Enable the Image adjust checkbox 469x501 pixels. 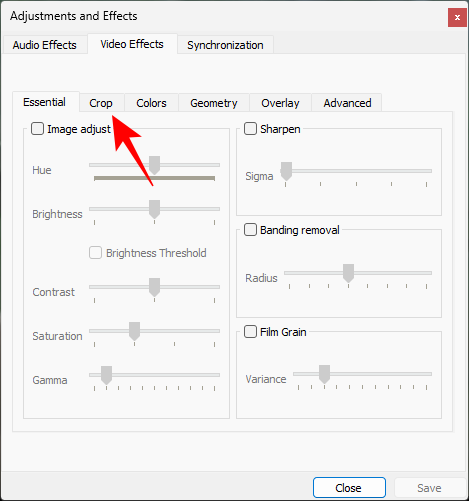(x=37, y=129)
